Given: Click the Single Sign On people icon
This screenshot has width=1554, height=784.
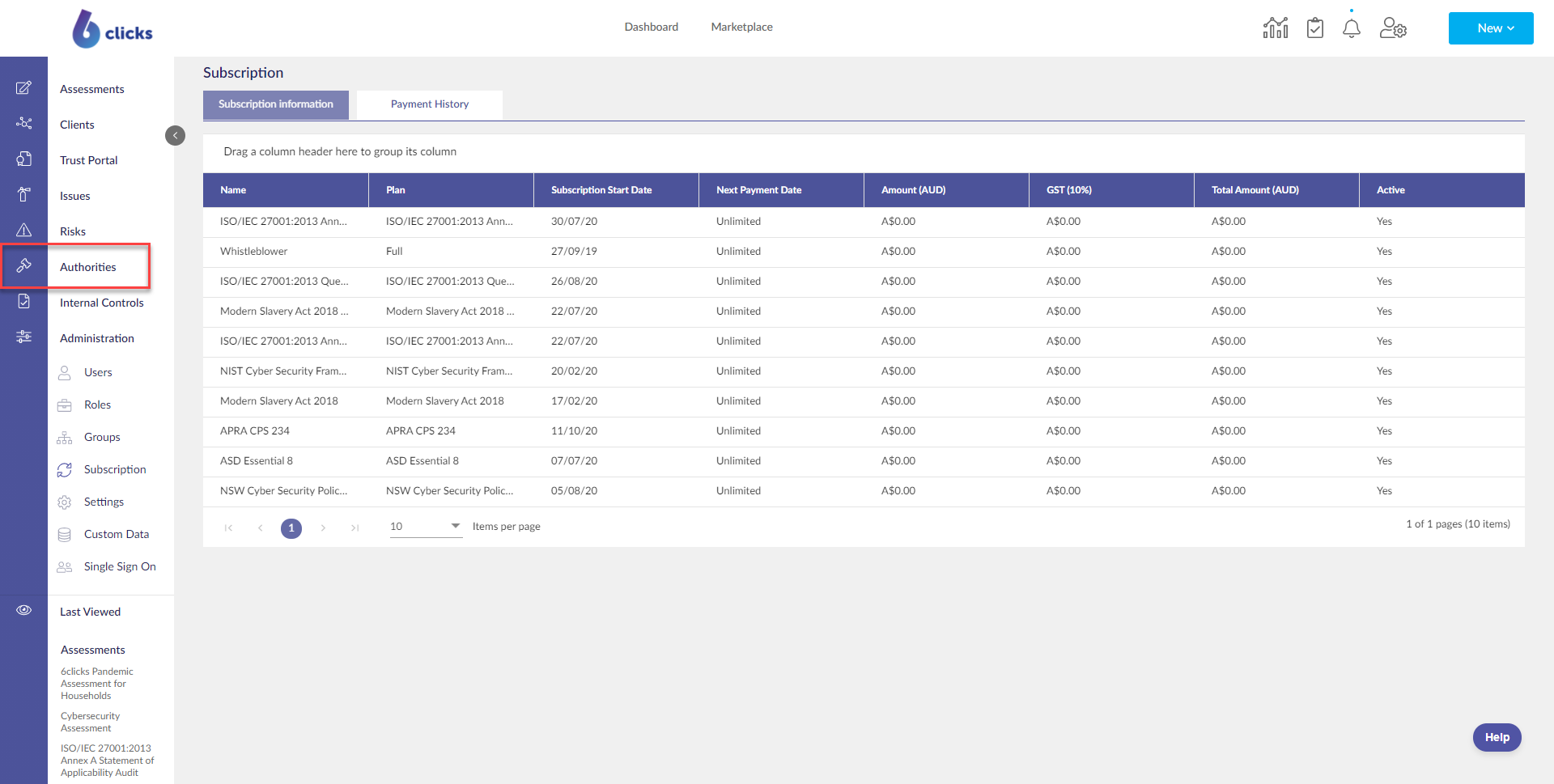Looking at the screenshot, I should click(x=65, y=566).
